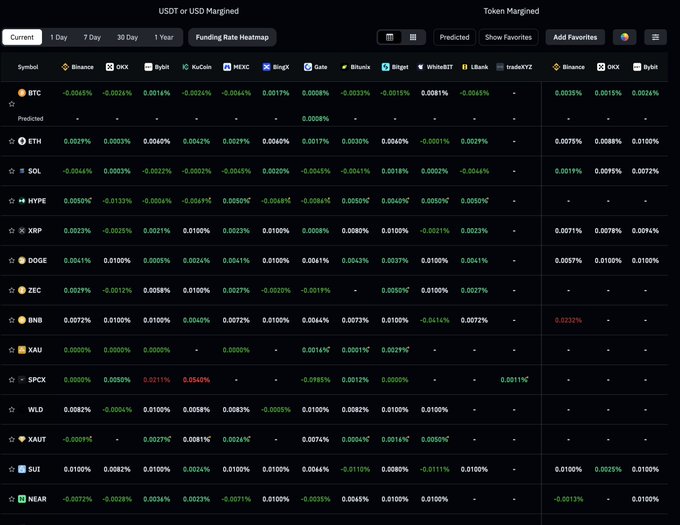Click the first Binance column header

[x=77, y=67]
